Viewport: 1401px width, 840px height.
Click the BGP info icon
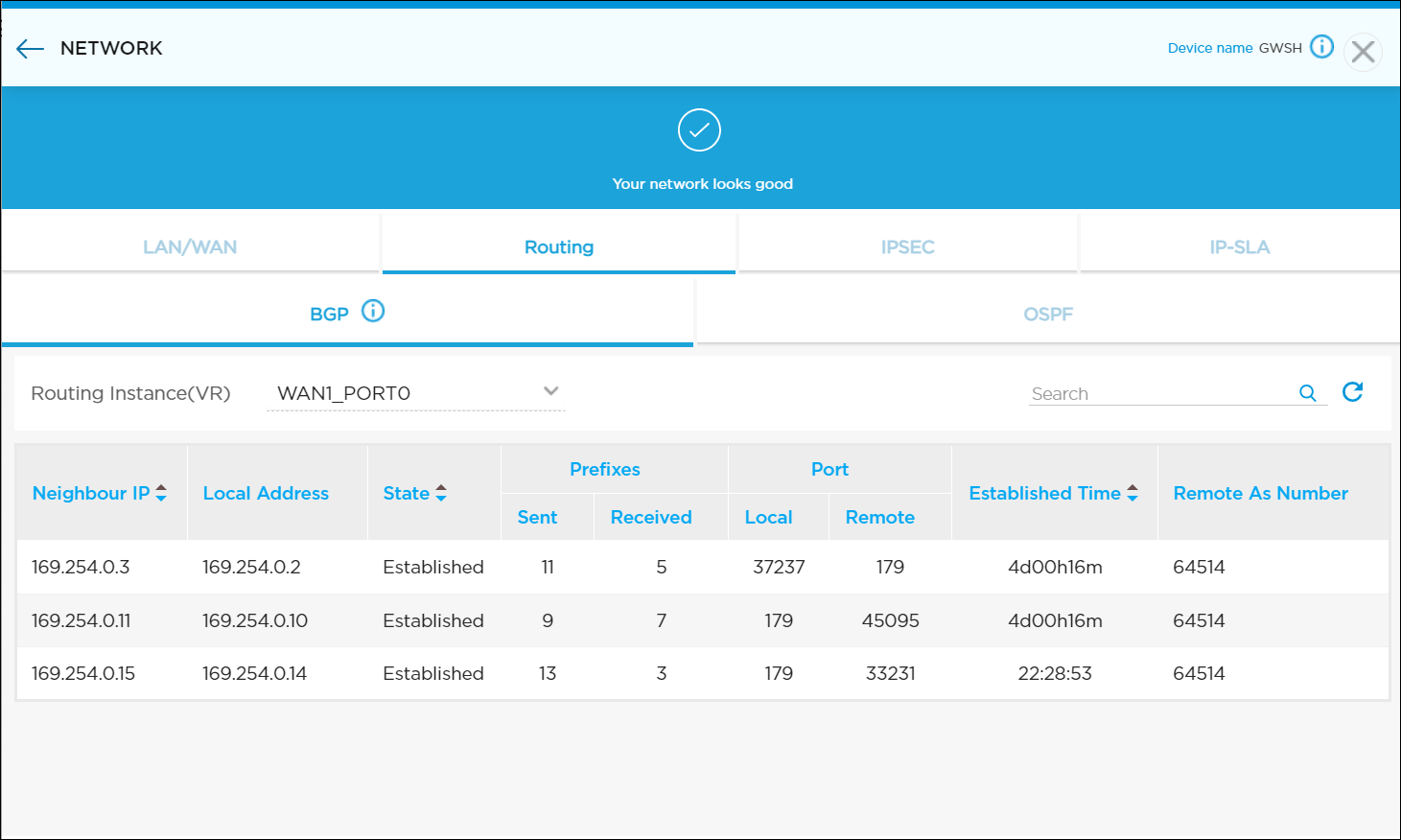tap(373, 312)
